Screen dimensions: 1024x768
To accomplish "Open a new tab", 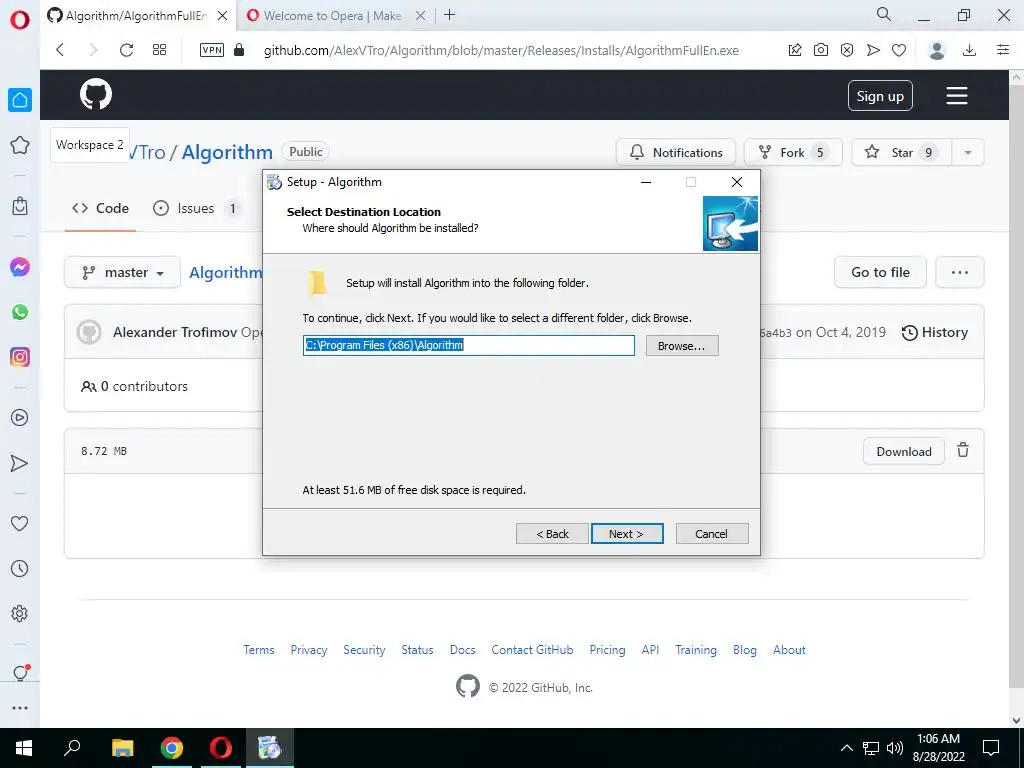I will click(449, 15).
